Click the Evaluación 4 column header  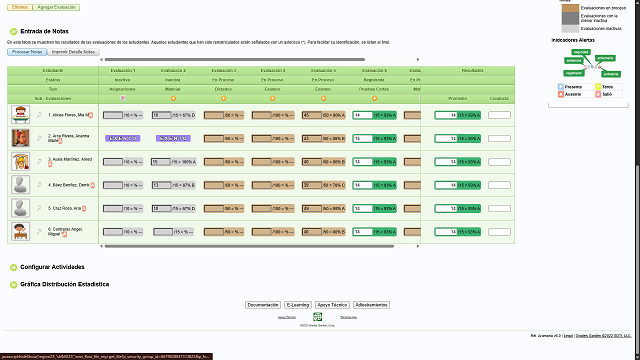272,71
